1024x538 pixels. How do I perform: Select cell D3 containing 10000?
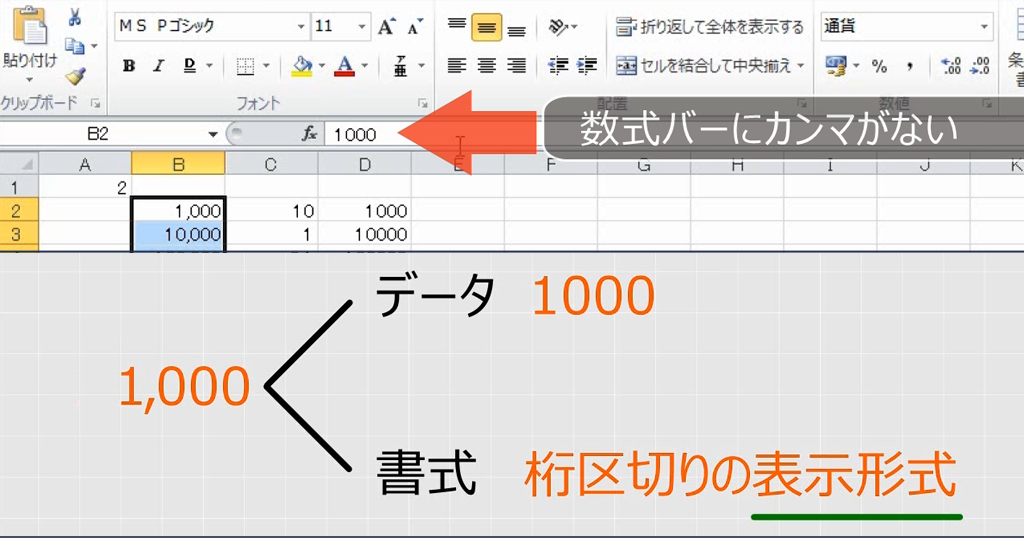coord(364,234)
